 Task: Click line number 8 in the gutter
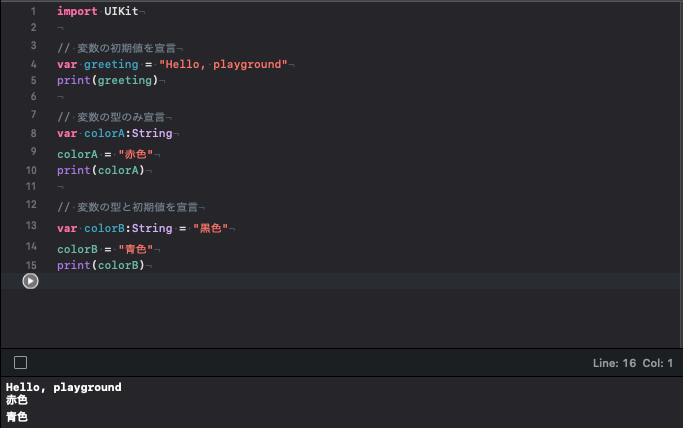click(33, 133)
